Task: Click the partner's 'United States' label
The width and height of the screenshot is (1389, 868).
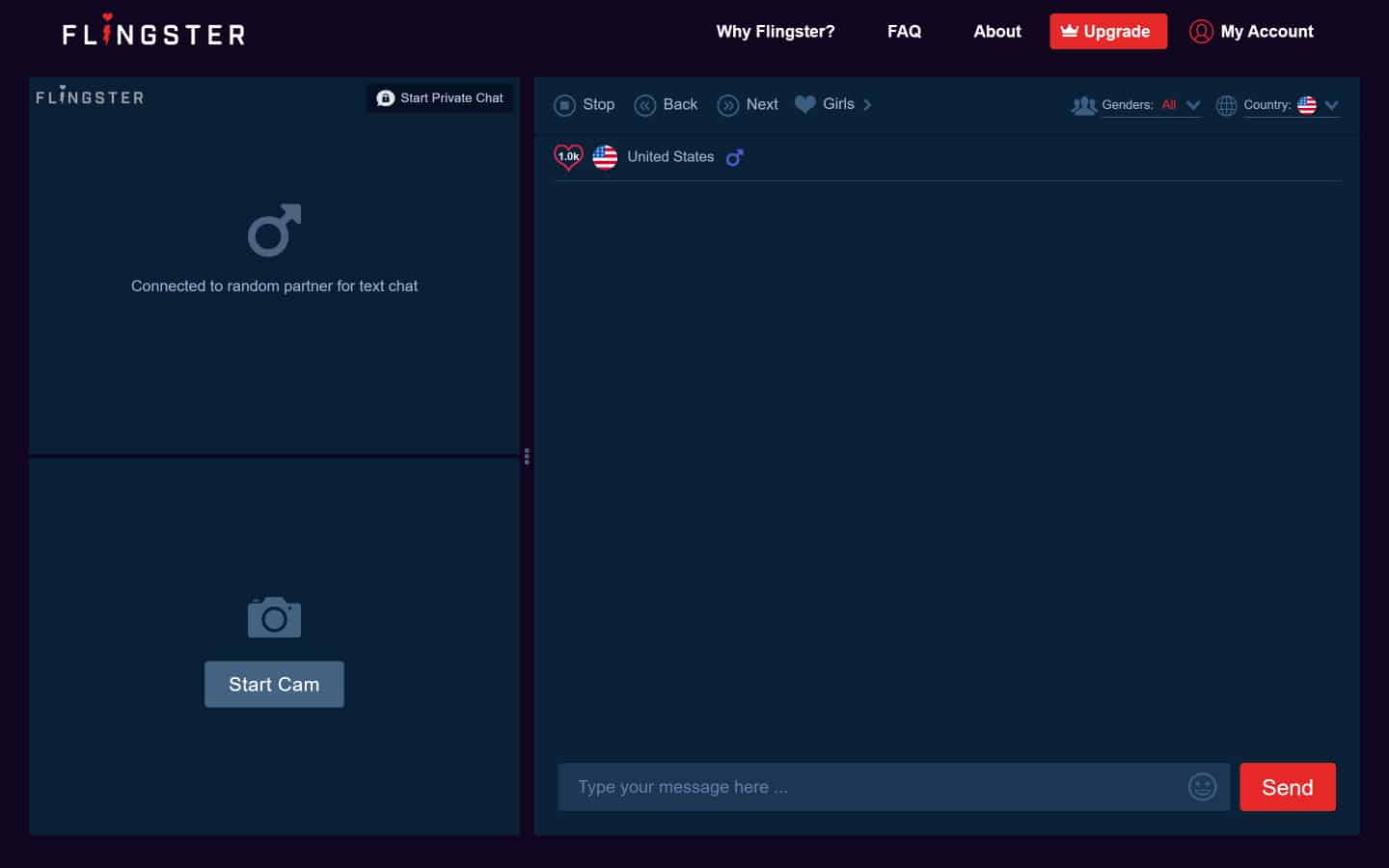Action: pyautogui.click(x=670, y=156)
